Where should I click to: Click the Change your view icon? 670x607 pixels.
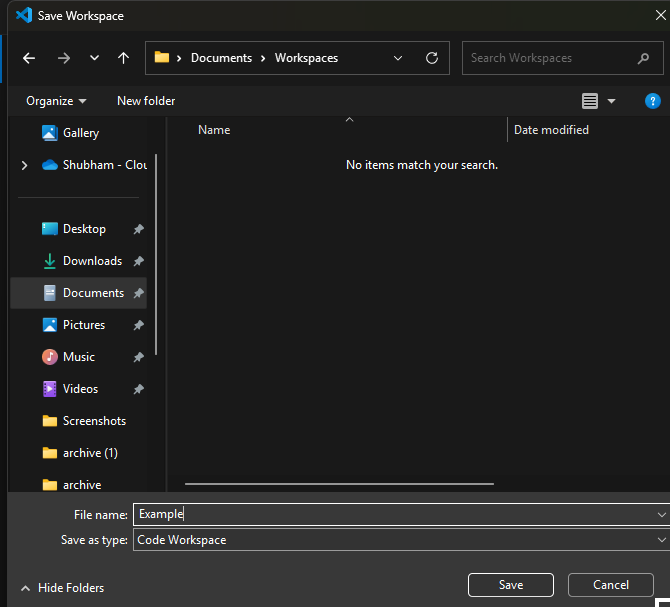tap(590, 101)
